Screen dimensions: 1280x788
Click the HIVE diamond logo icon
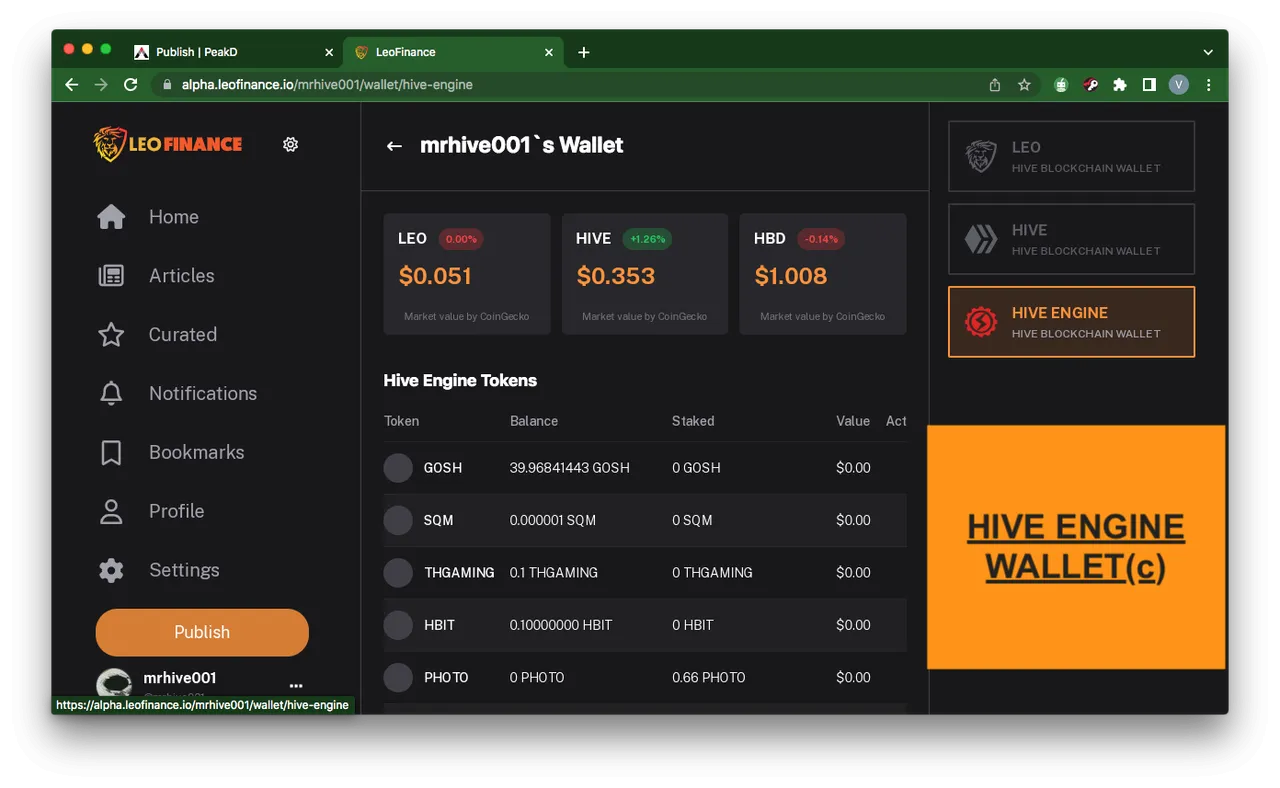coord(980,240)
